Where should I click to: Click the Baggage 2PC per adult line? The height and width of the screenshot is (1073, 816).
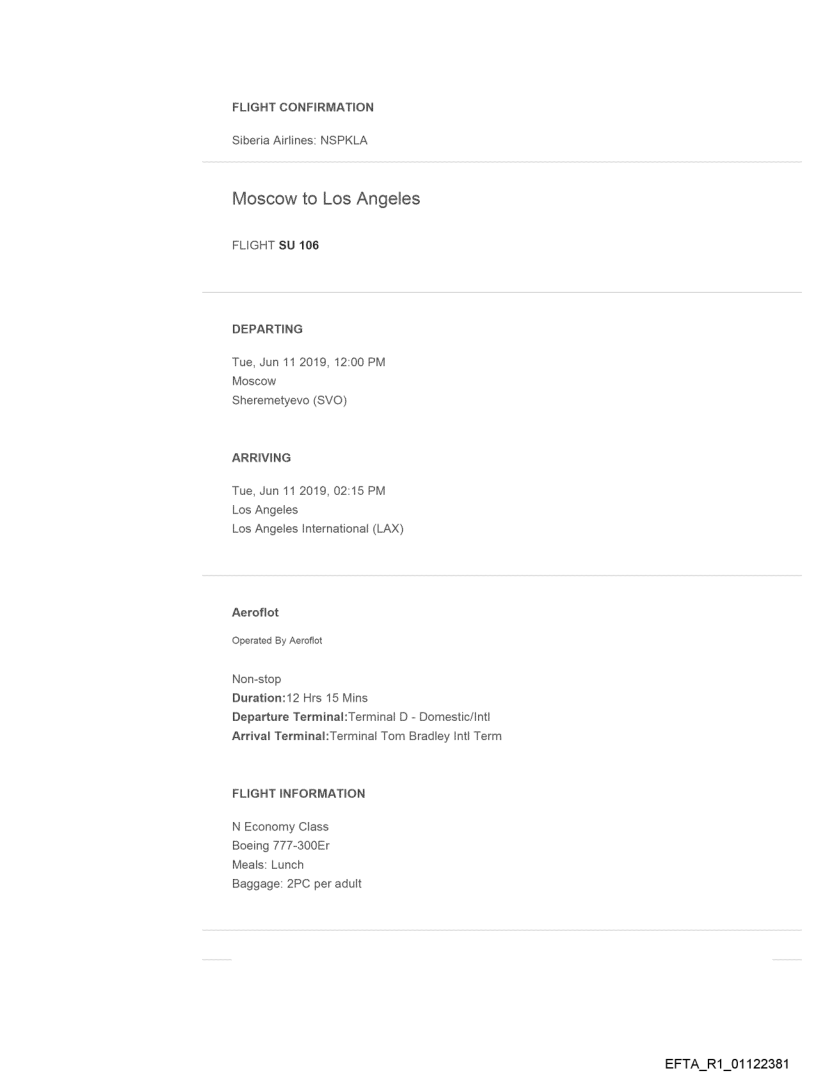(296, 883)
